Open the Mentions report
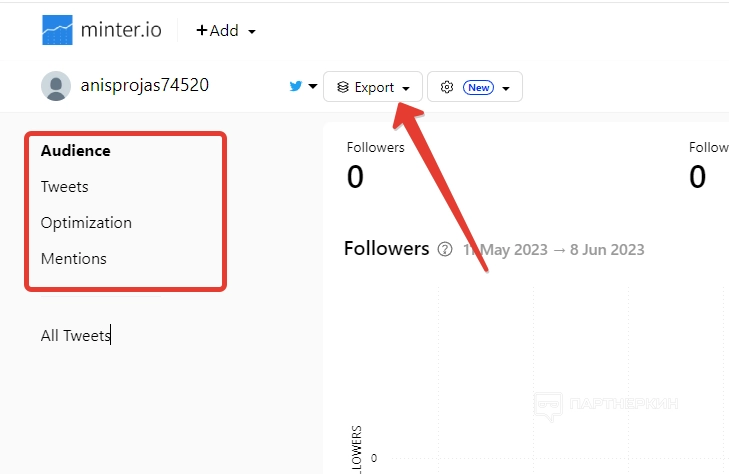Image resolution: width=729 pixels, height=474 pixels. click(x=74, y=258)
